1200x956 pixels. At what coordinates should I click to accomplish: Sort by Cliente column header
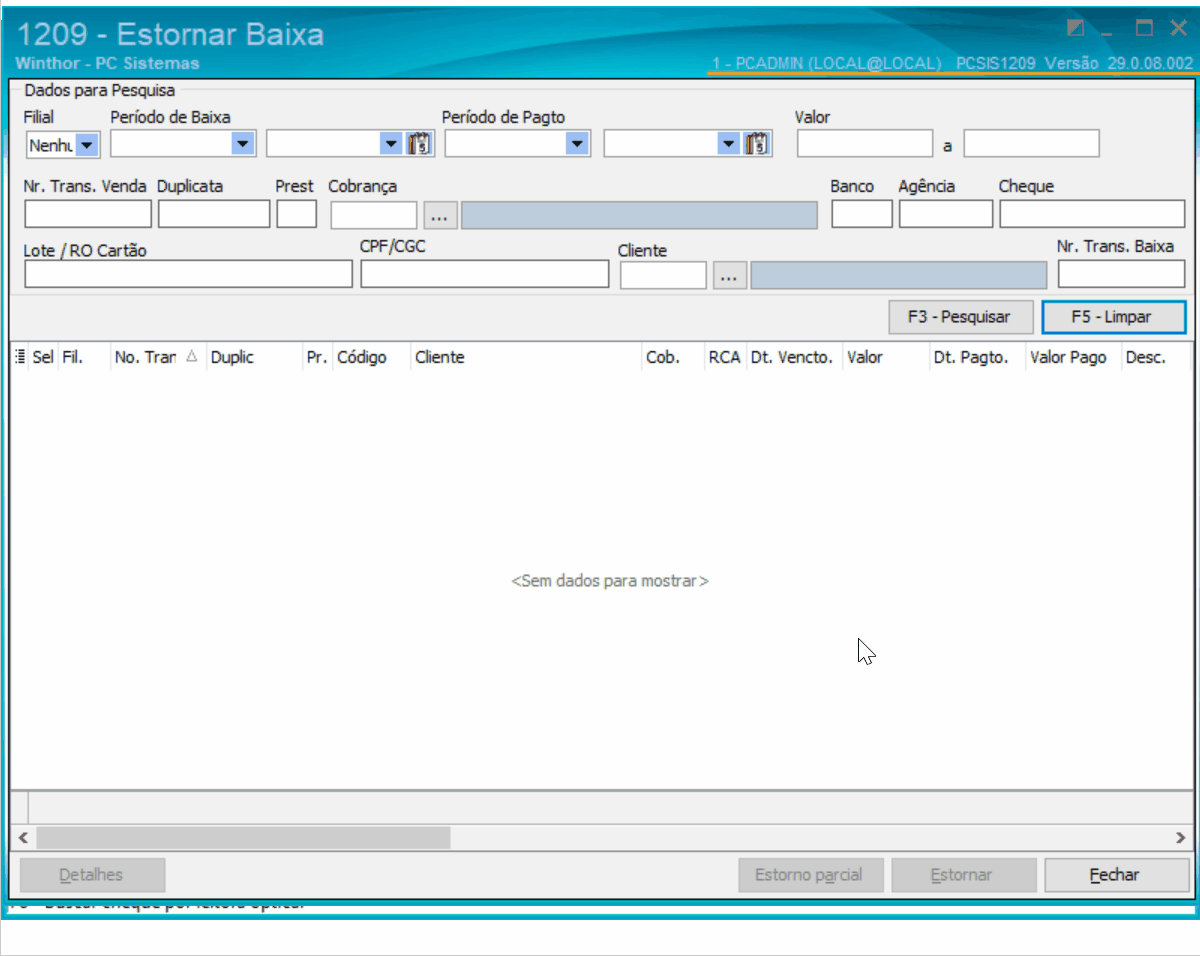(526, 357)
